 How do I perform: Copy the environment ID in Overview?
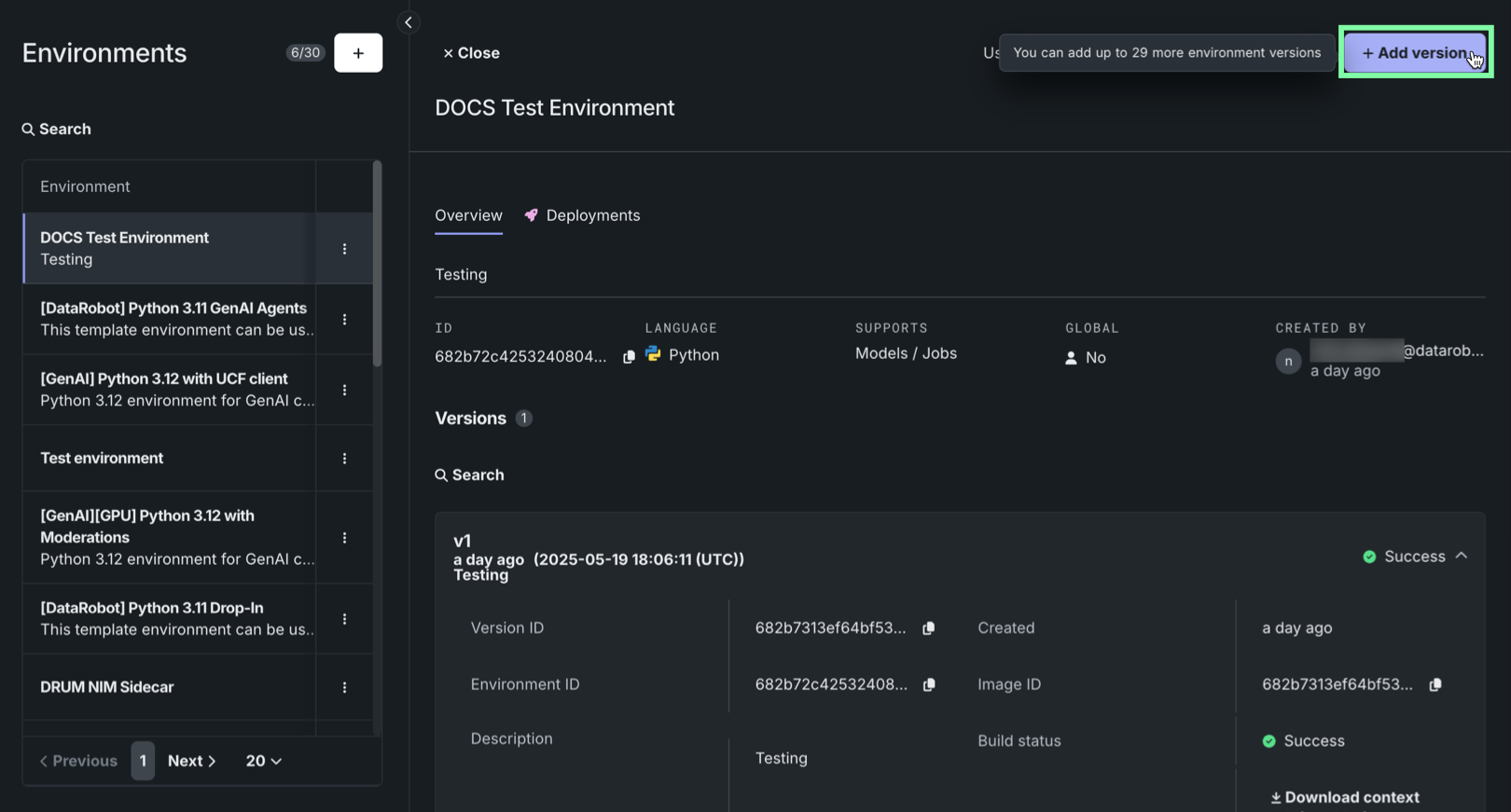[629, 357]
